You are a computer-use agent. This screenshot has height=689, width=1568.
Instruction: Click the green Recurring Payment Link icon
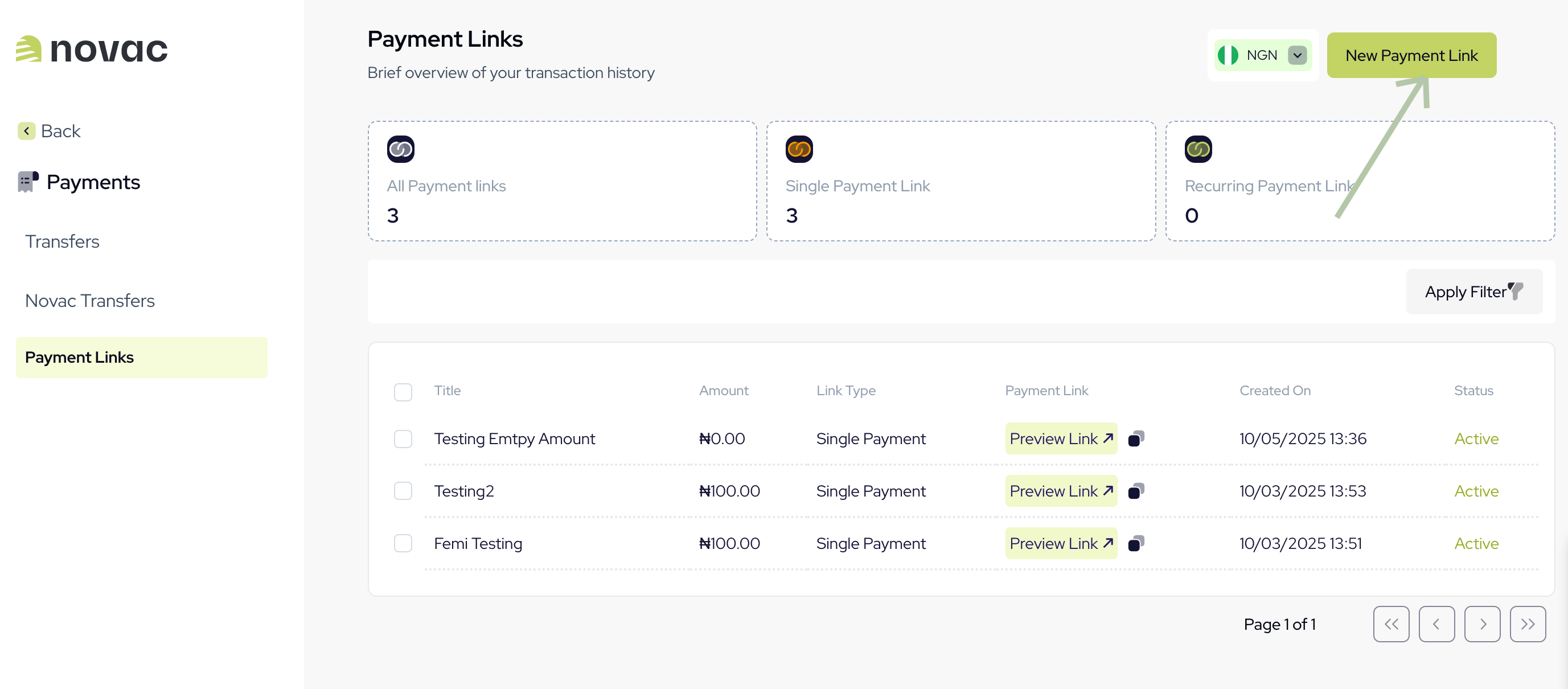tap(1197, 149)
